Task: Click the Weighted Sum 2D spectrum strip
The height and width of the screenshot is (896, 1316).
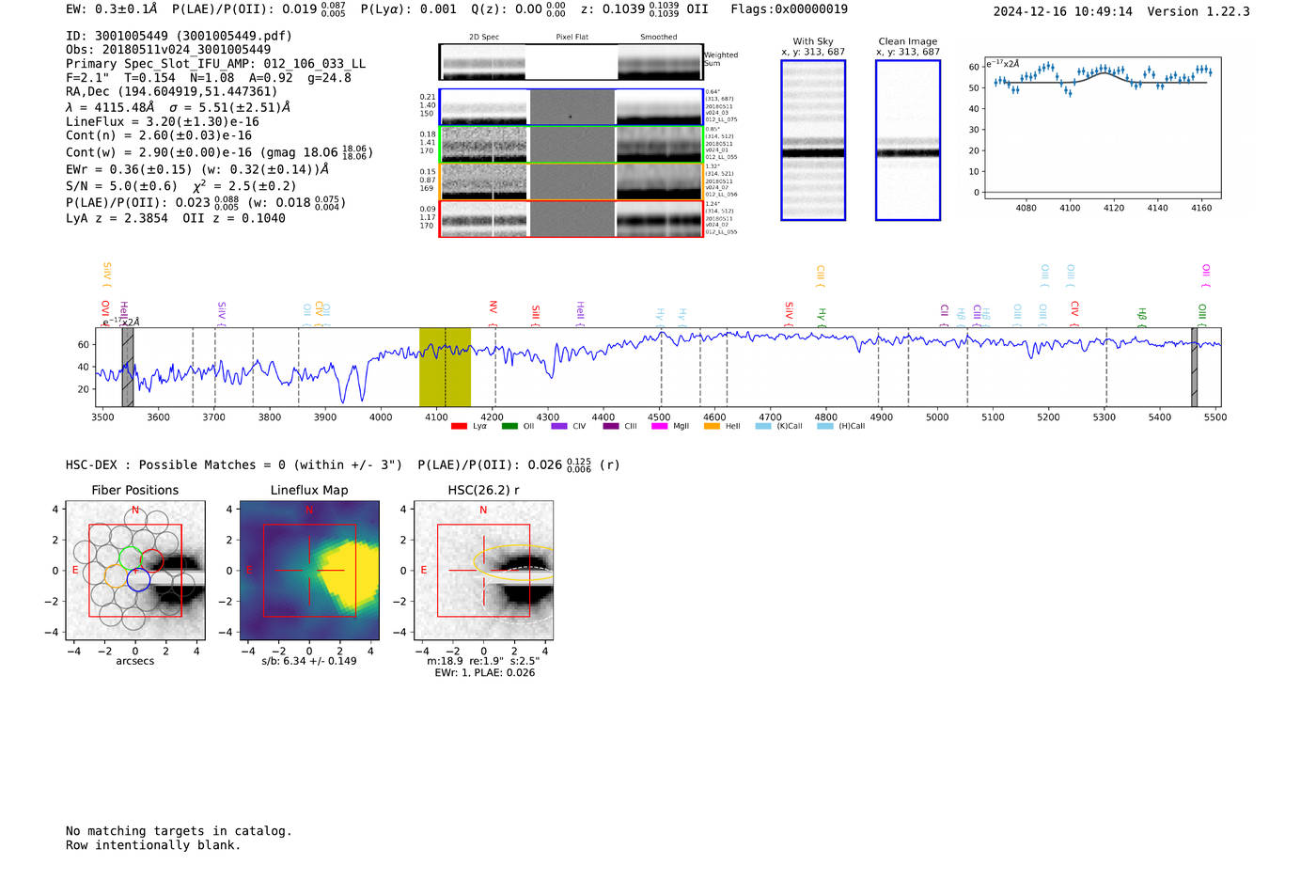Action: pyautogui.click(x=571, y=62)
